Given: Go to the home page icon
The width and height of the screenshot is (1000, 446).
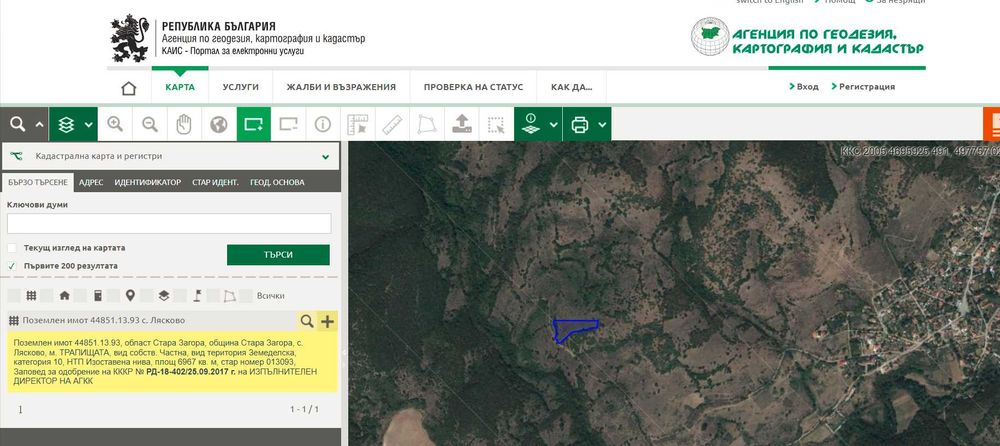Looking at the screenshot, I should click(x=129, y=88).
